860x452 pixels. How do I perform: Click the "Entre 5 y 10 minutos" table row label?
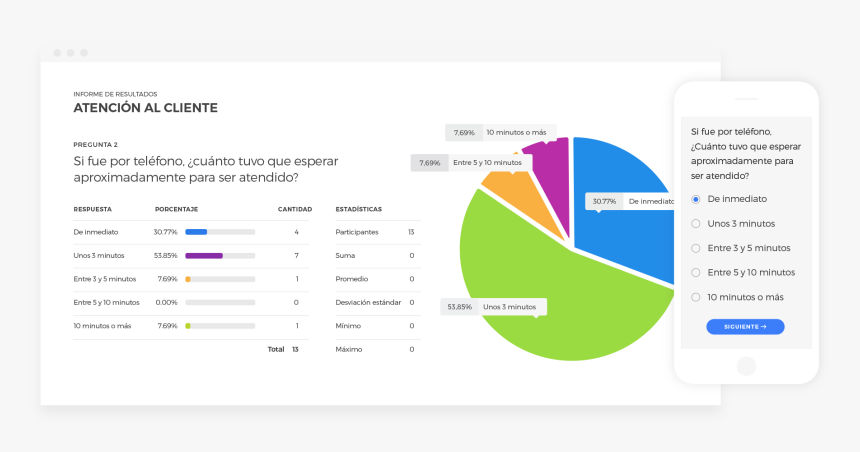pyautogui.click(x=106, y=302)
